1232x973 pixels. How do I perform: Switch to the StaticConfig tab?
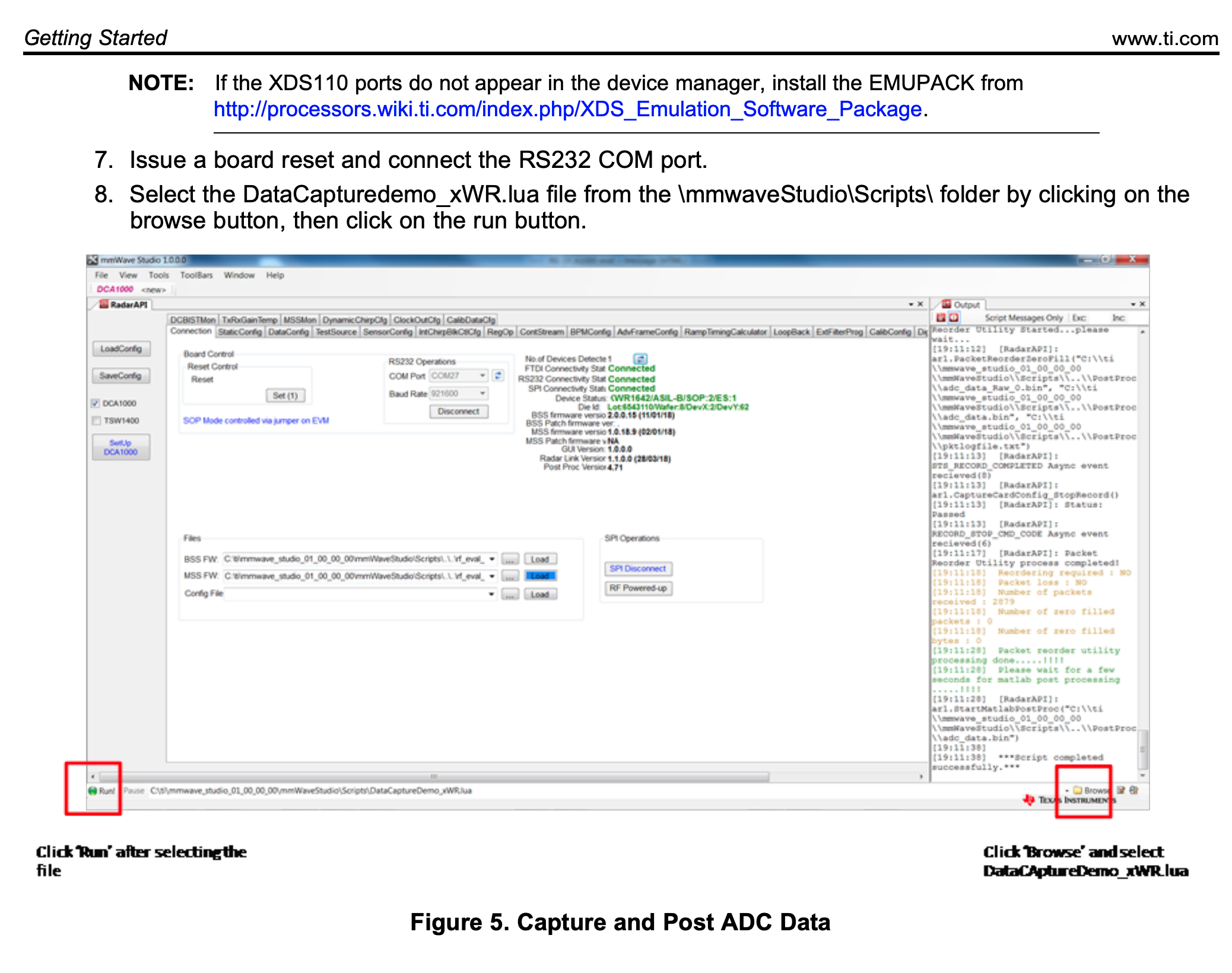[240, 332]
